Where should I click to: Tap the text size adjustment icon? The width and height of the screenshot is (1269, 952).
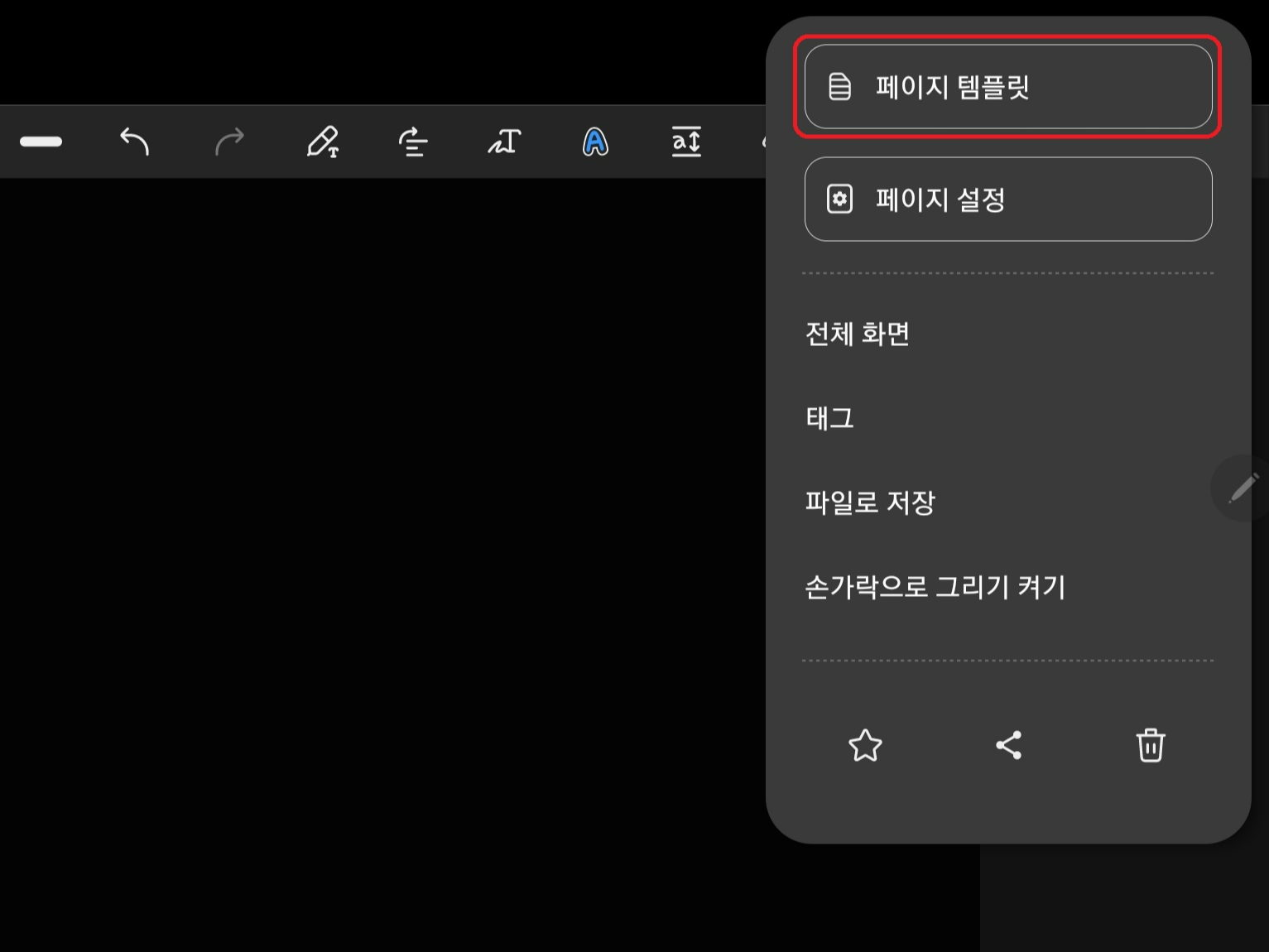[686, 142]
